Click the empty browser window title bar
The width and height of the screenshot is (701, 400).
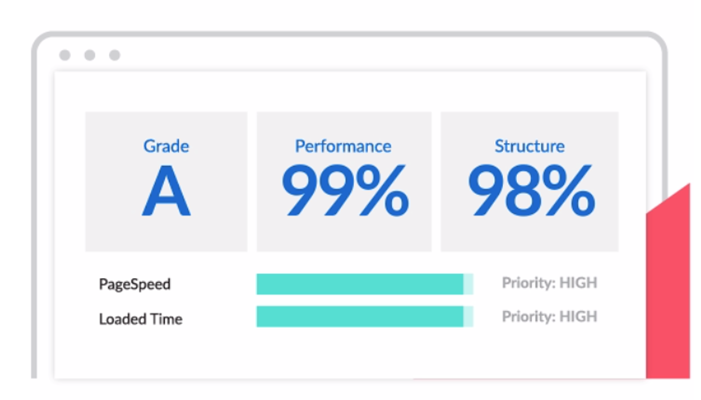coord(380,55)
